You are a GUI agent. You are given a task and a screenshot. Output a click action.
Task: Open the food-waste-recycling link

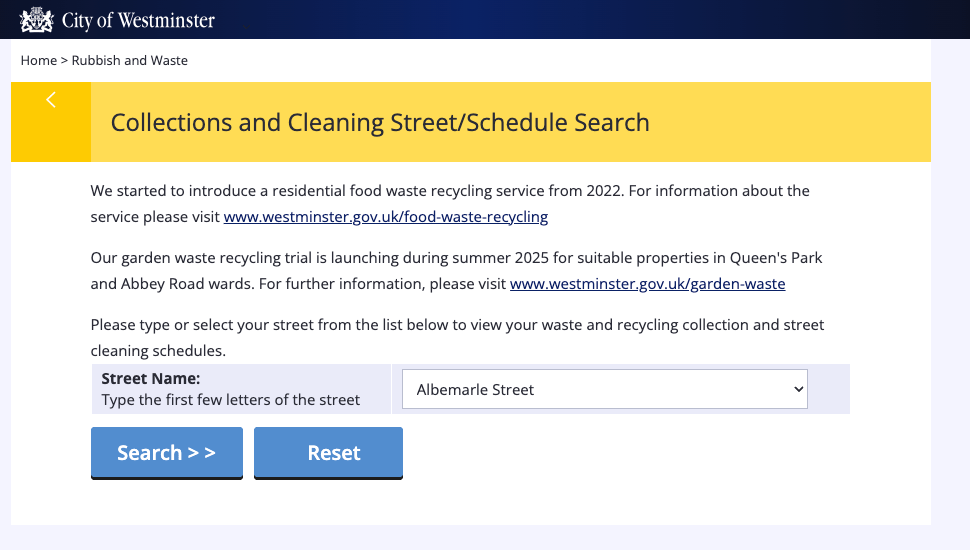point(385,216)
